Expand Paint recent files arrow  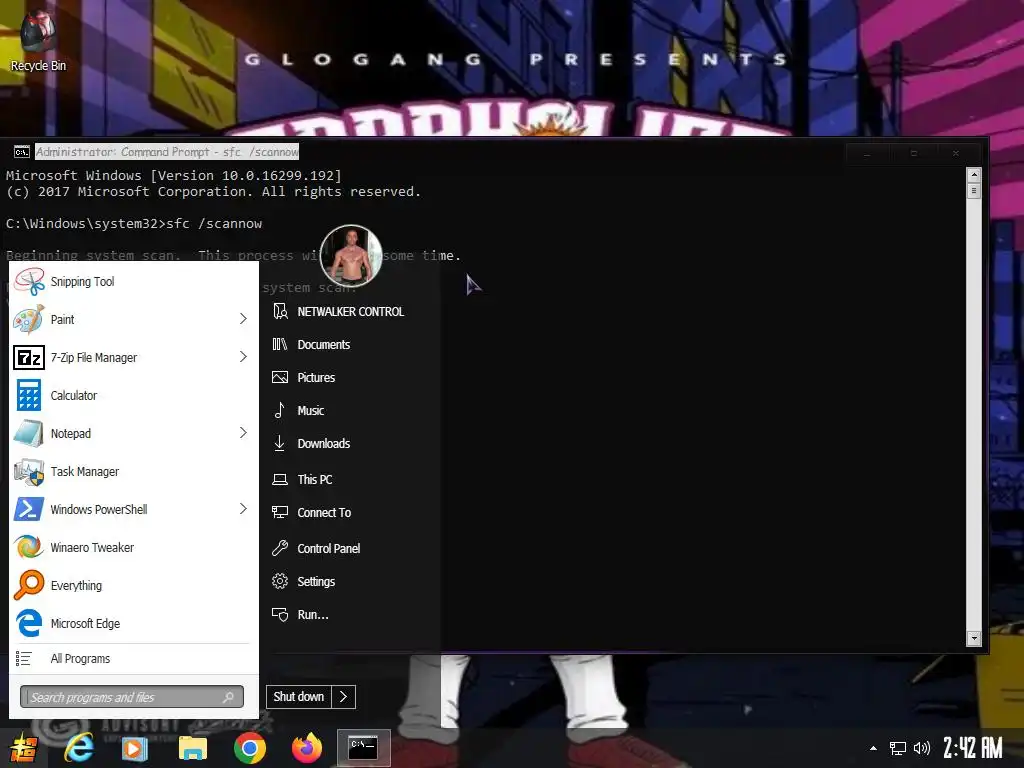[243, 319]
